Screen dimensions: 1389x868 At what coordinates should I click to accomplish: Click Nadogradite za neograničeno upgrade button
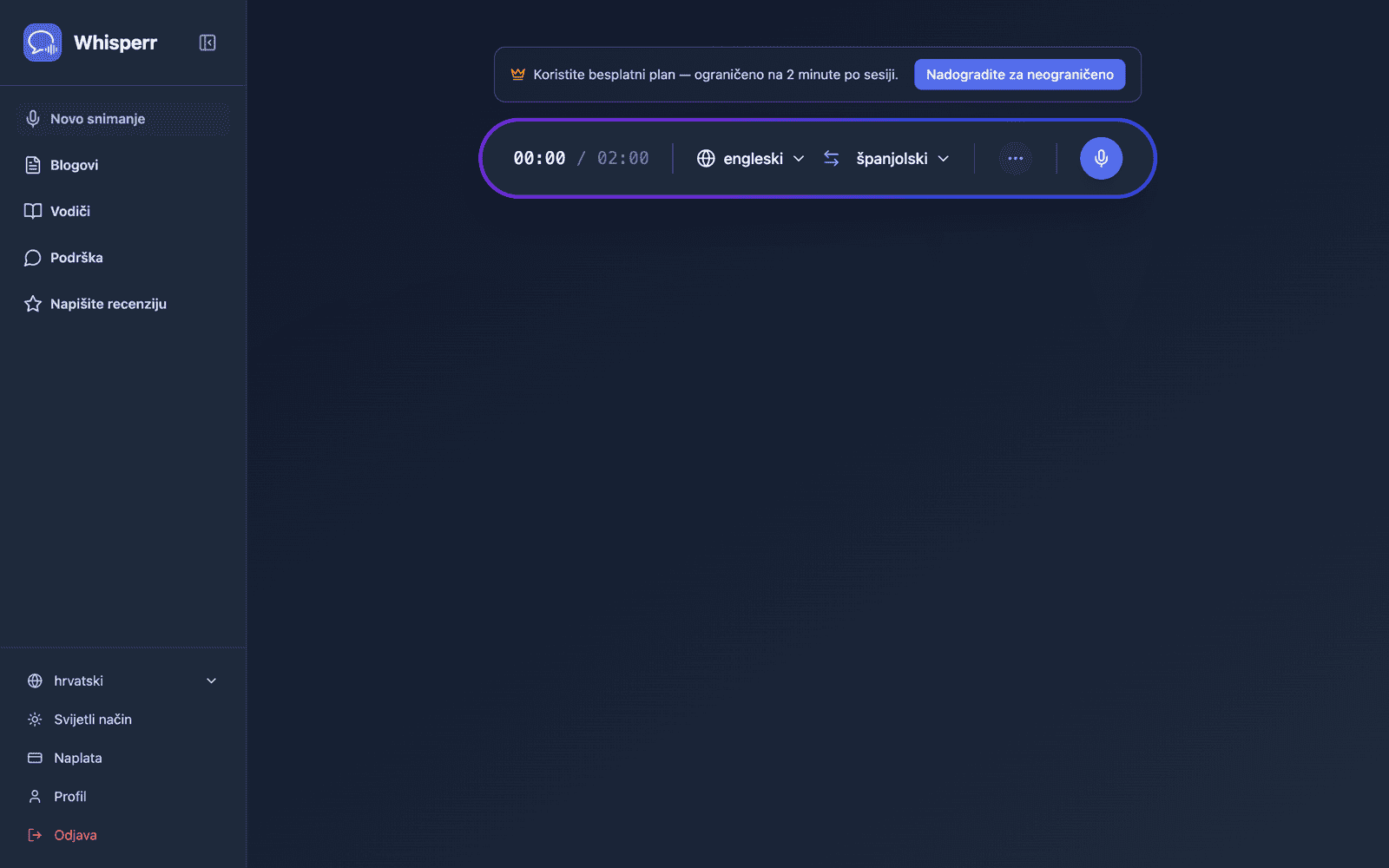point(1020,75)
